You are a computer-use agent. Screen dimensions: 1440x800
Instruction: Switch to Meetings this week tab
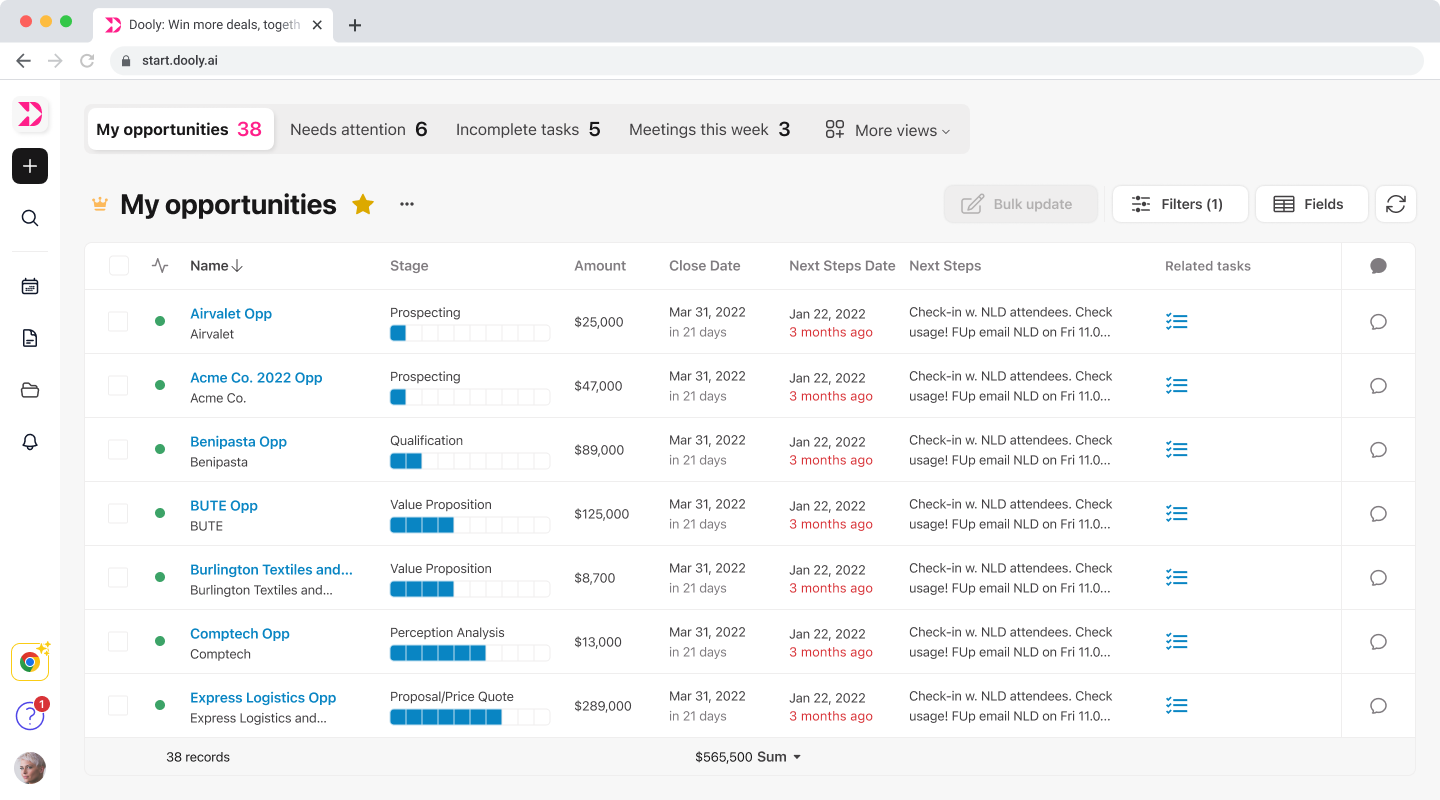[710, 129]
